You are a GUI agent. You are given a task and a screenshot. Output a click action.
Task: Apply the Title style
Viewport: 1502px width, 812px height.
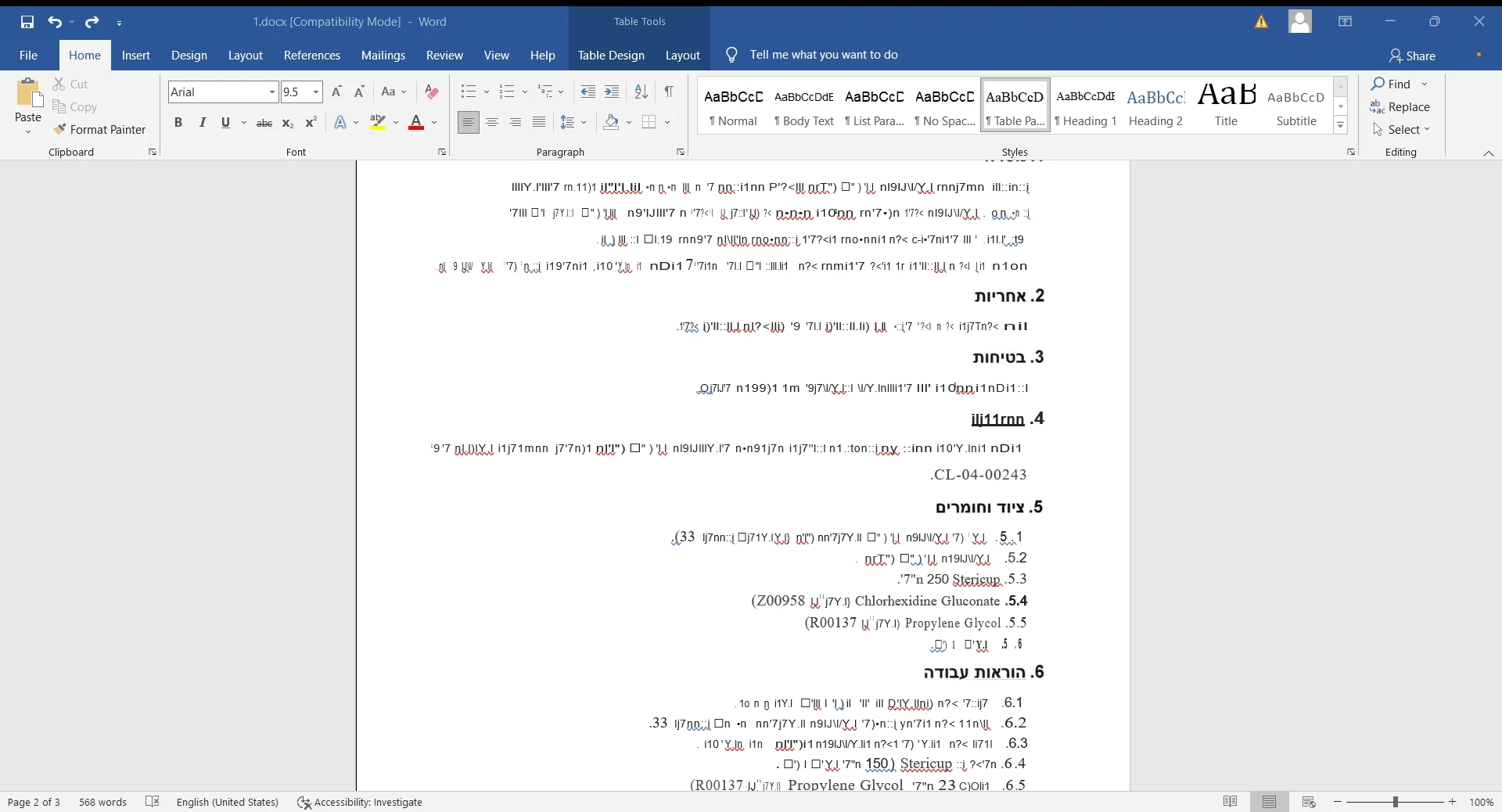[1227, 106]
